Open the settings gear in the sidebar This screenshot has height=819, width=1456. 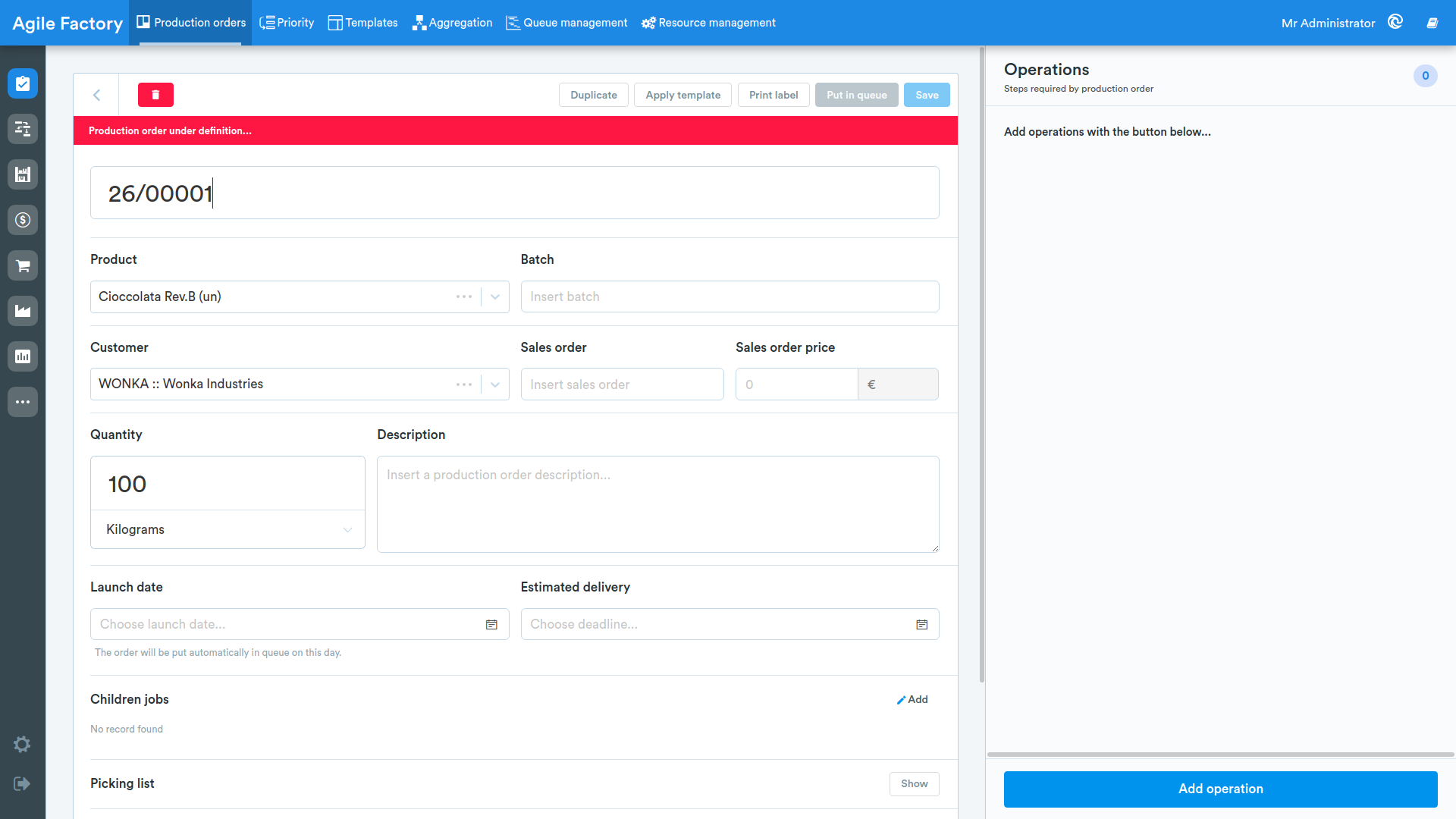tap(22, 745)
